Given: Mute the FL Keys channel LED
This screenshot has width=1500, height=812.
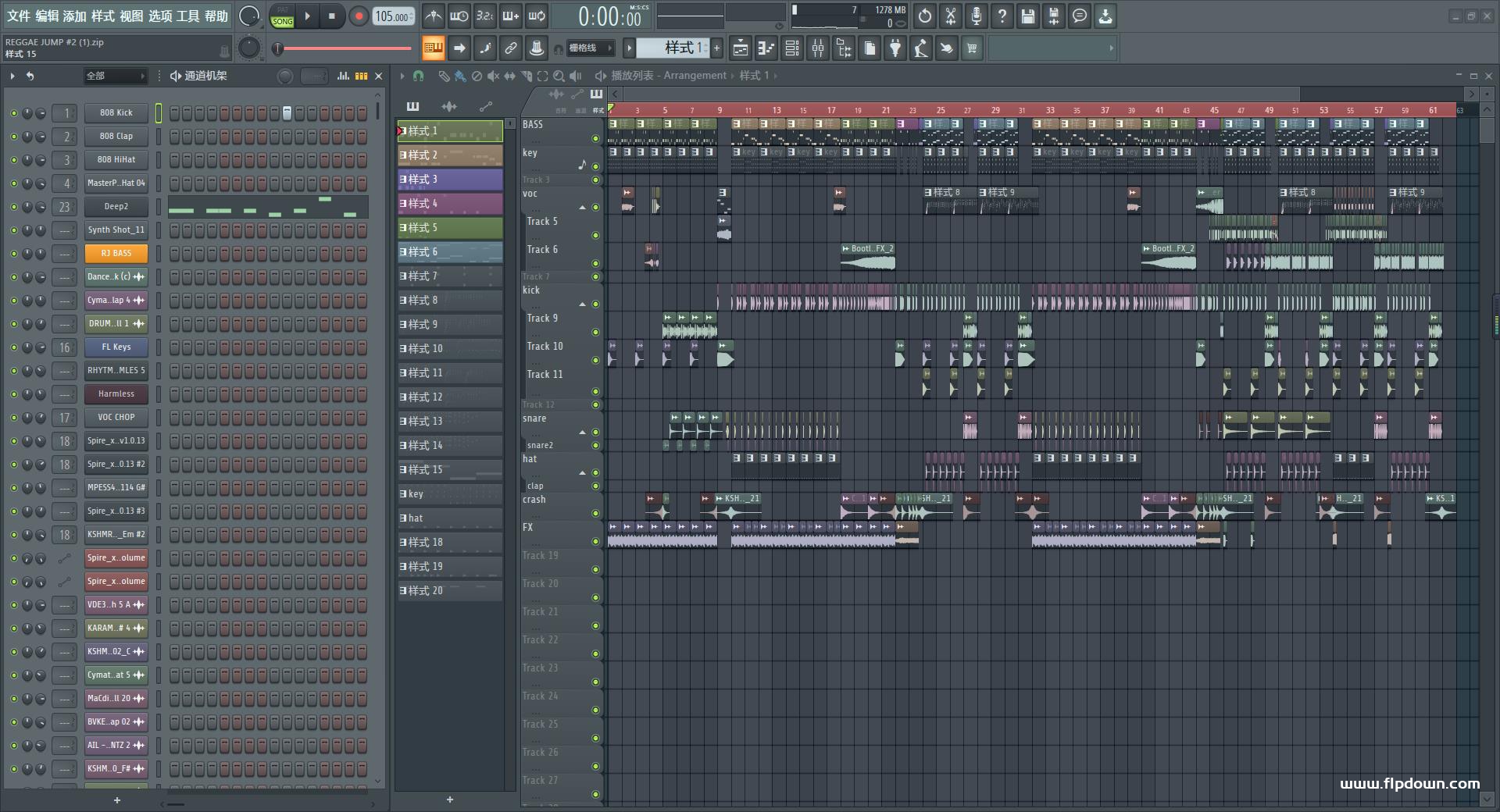Looking at the screenshot, I should [13, 347].
